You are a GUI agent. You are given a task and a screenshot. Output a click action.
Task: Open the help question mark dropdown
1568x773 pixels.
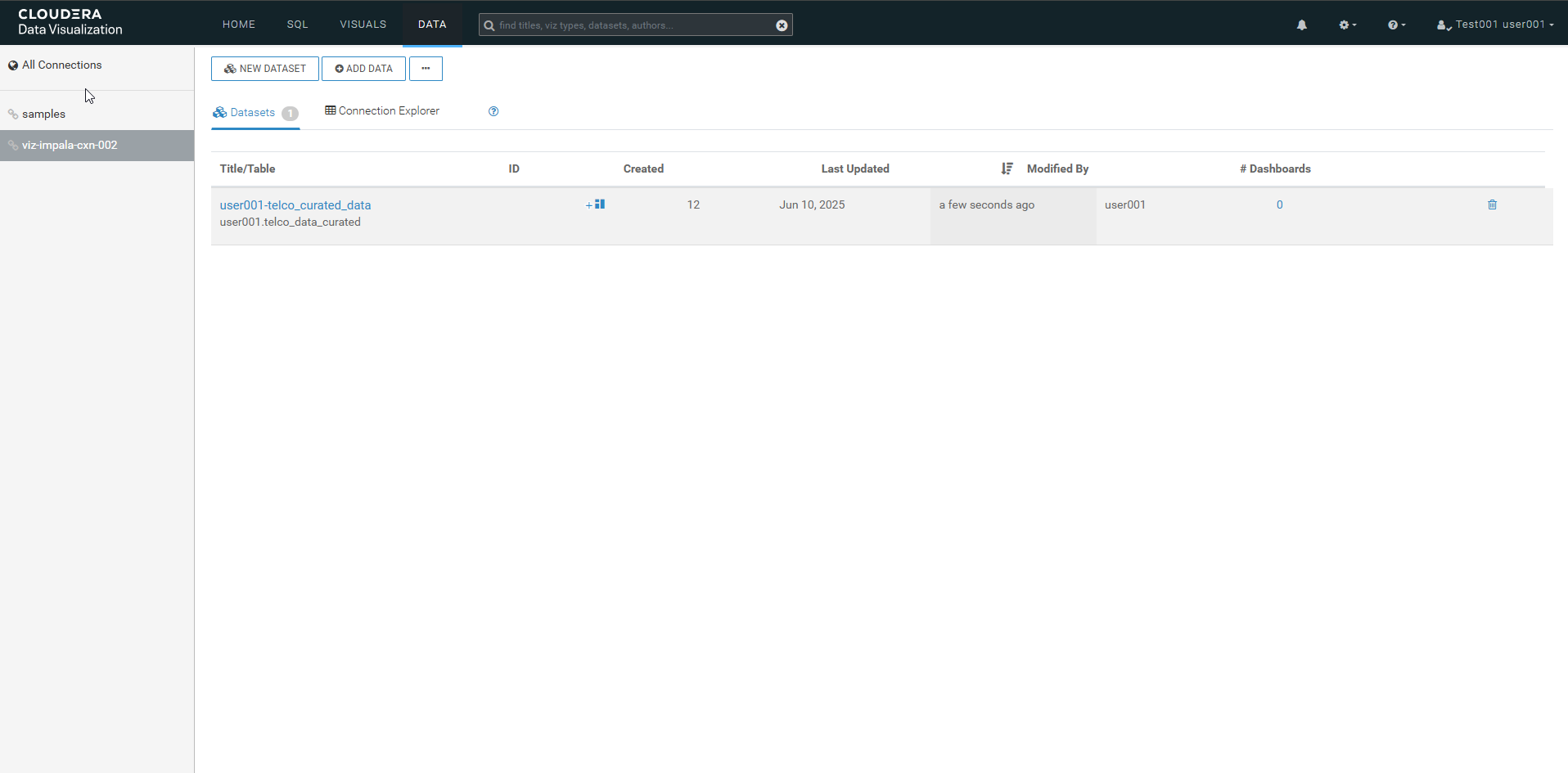pyautogui.click(x=1396, y=25)
